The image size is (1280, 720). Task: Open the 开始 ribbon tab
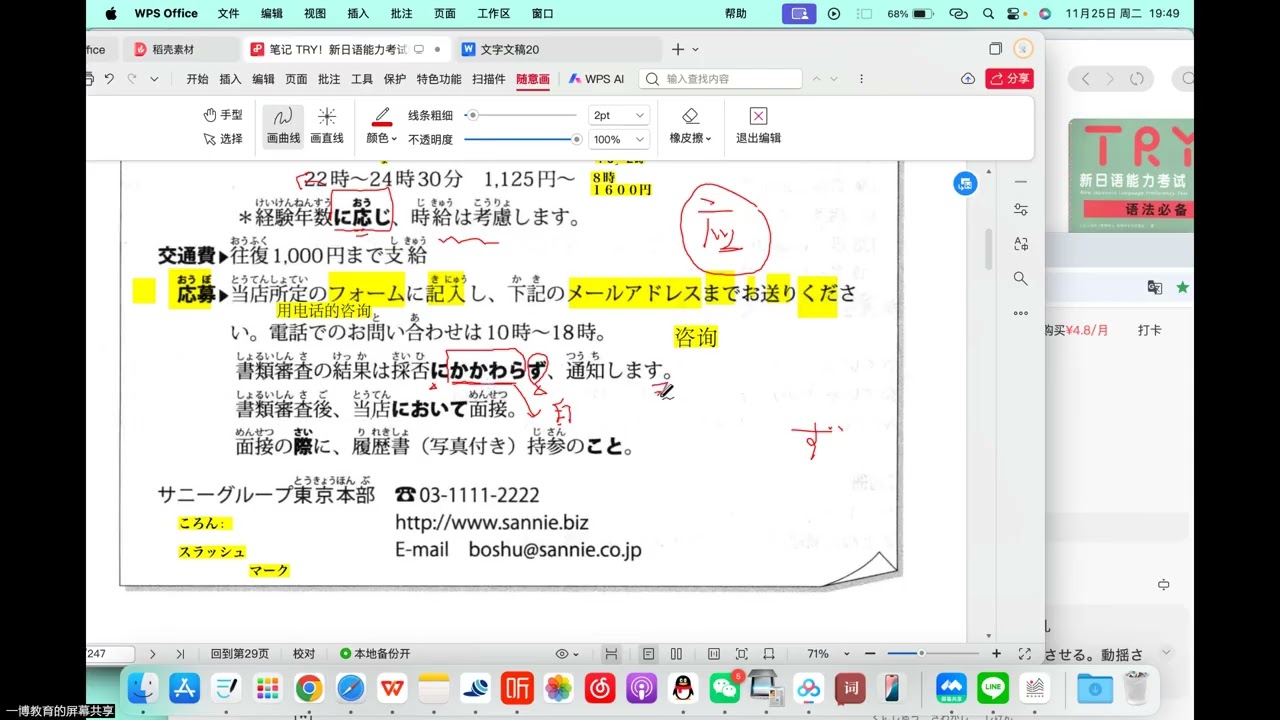pyautogui.click(x=198, y=79)
